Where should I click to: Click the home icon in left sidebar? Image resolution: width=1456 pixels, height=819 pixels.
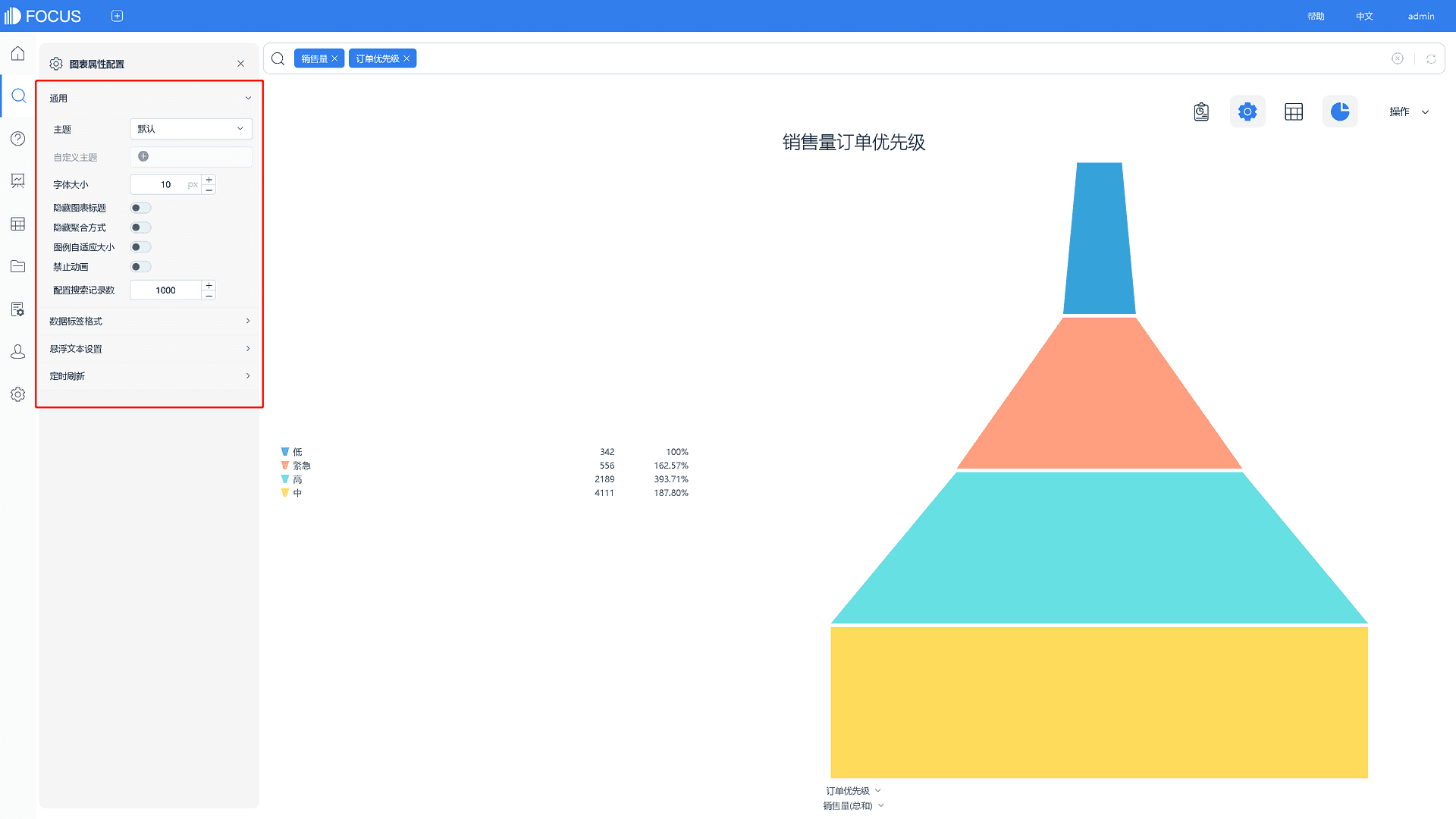[x=18, y=53]
